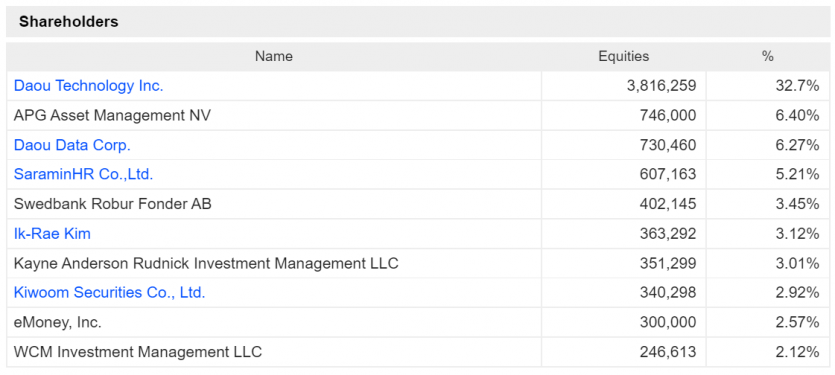Open the Daou Technology Inc. link
The width and height of the screenshot is (835, 375).
tap(88, 86)
